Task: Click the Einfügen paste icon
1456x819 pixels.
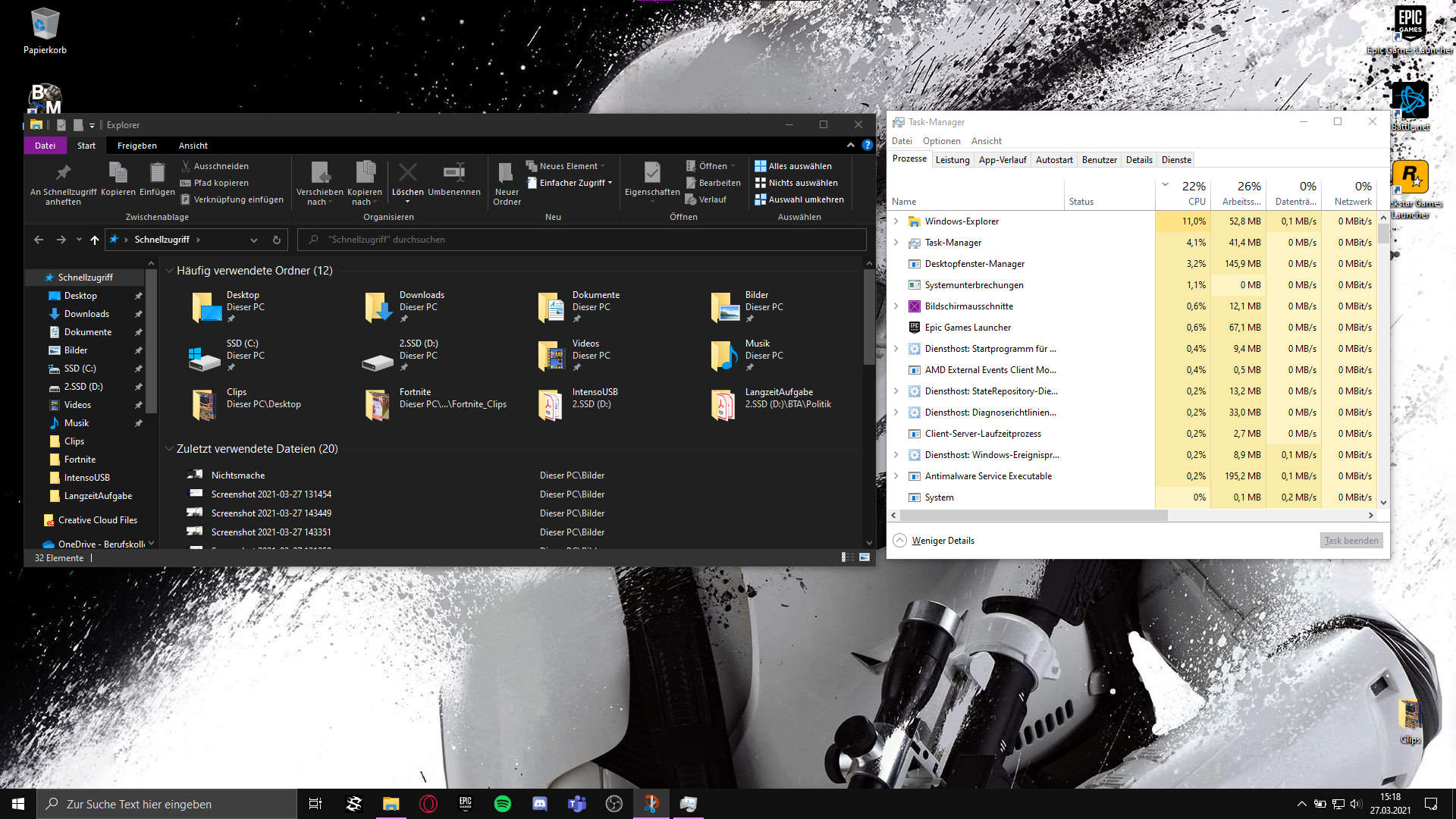Action: tap(157, 173)
